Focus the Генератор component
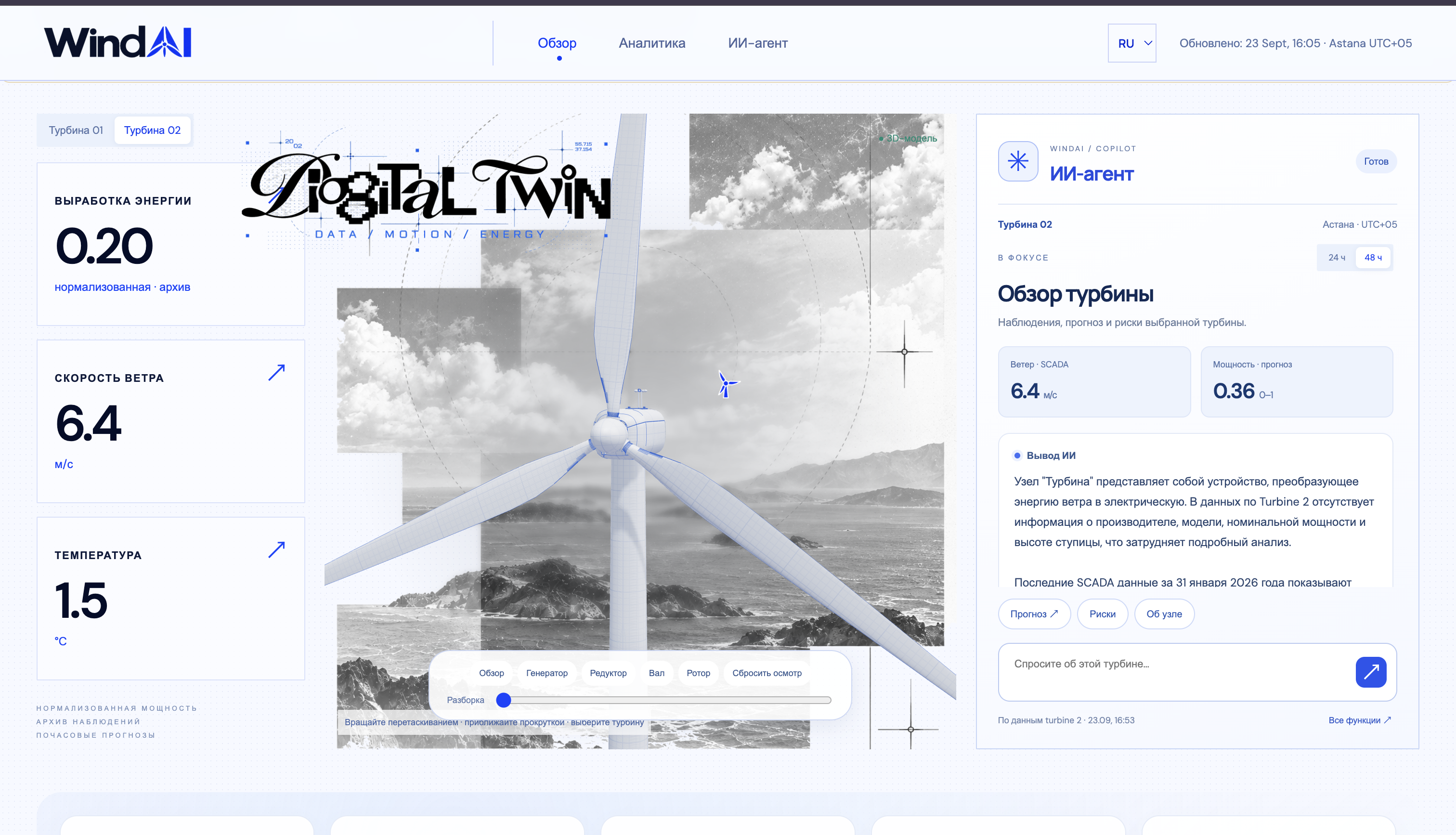Image resolution: width=1456 pixels, height=835 pixels. pyautogui.click(x=547, y=673)
